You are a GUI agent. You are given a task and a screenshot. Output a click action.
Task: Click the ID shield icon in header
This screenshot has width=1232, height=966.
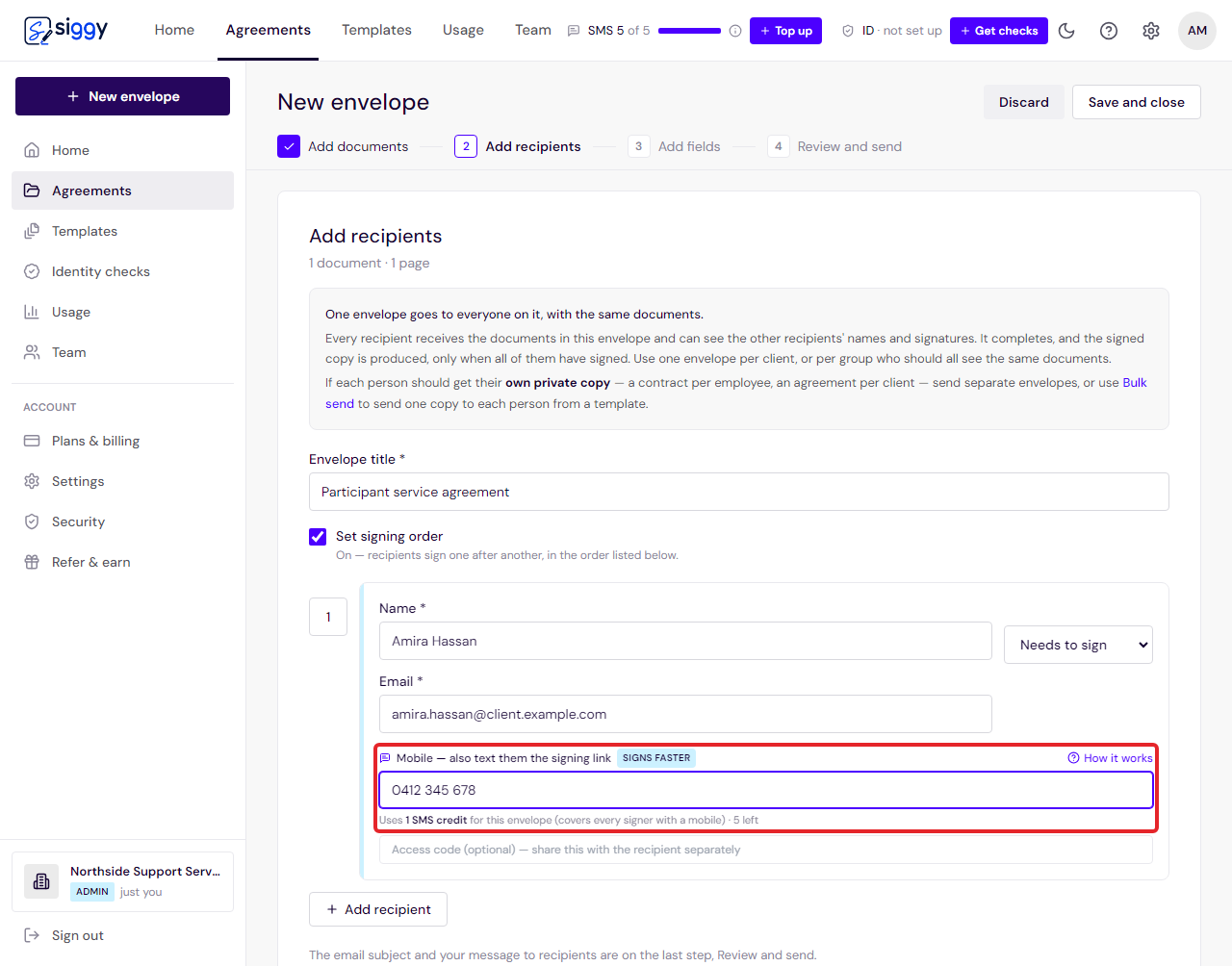[x=848, y=31]
